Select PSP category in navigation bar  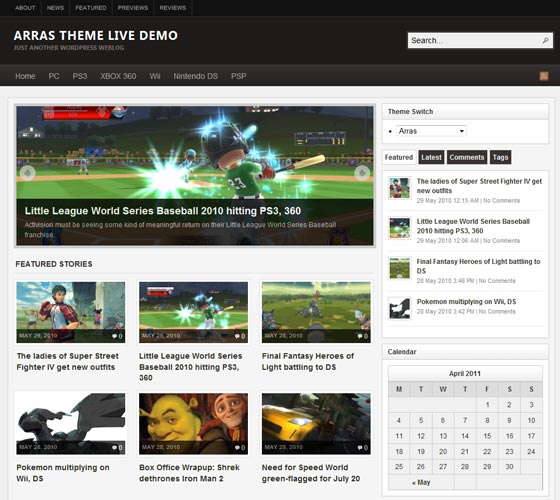(x=239, y=76)
